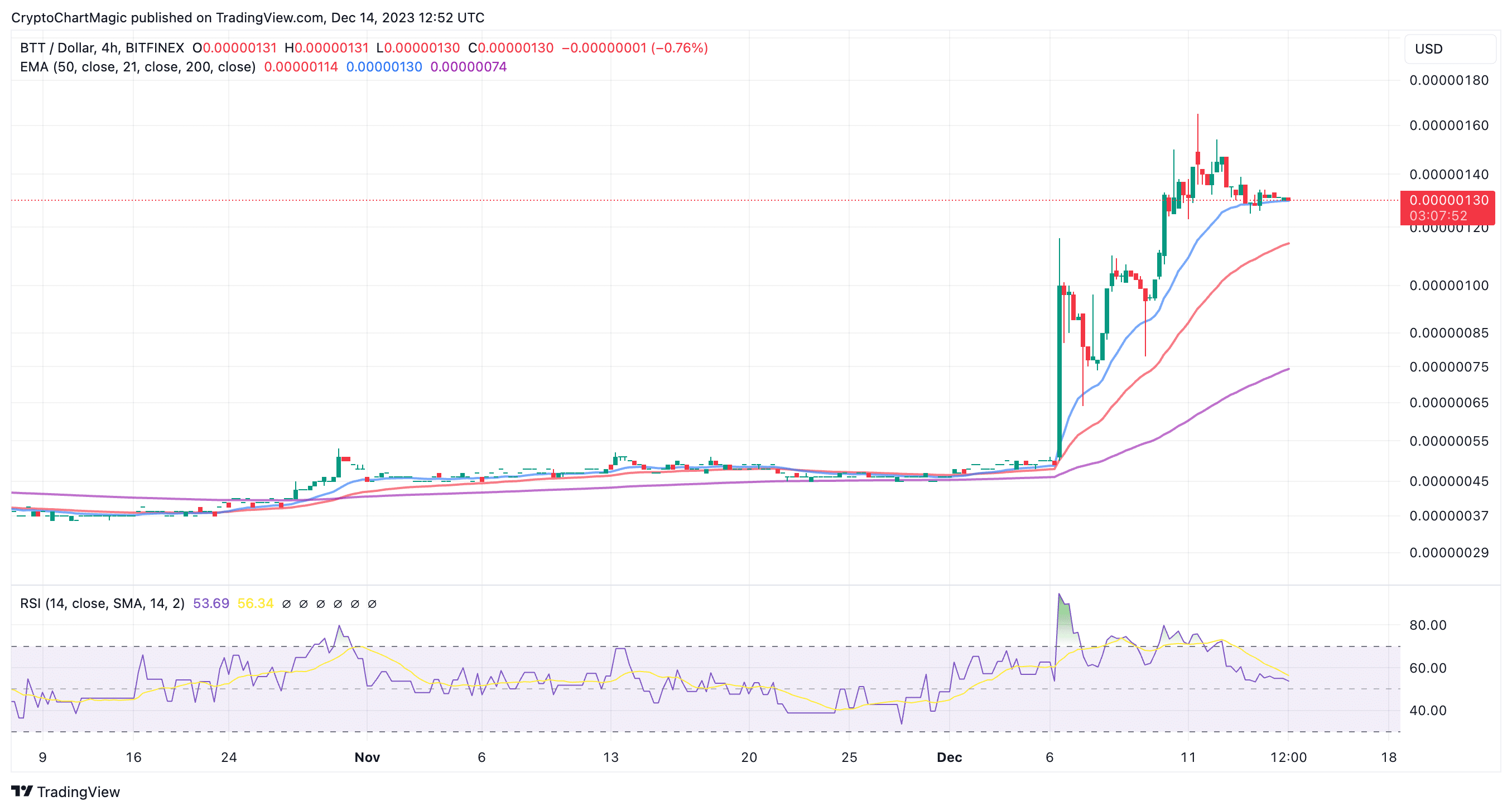
Task: Click price axis label 0.00000140
Action: (x=1448, y=174)
